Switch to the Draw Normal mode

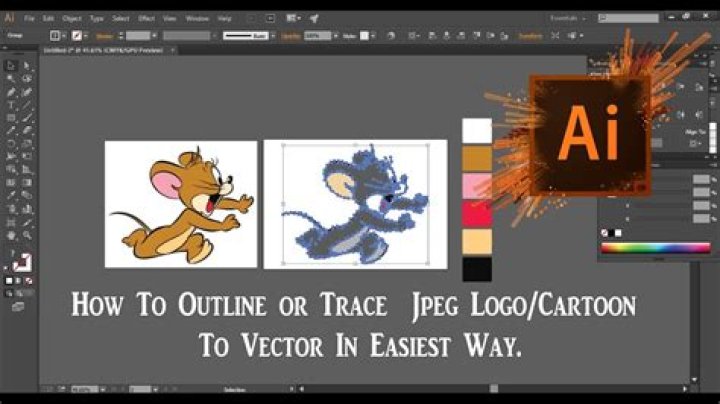coord(9,293)
